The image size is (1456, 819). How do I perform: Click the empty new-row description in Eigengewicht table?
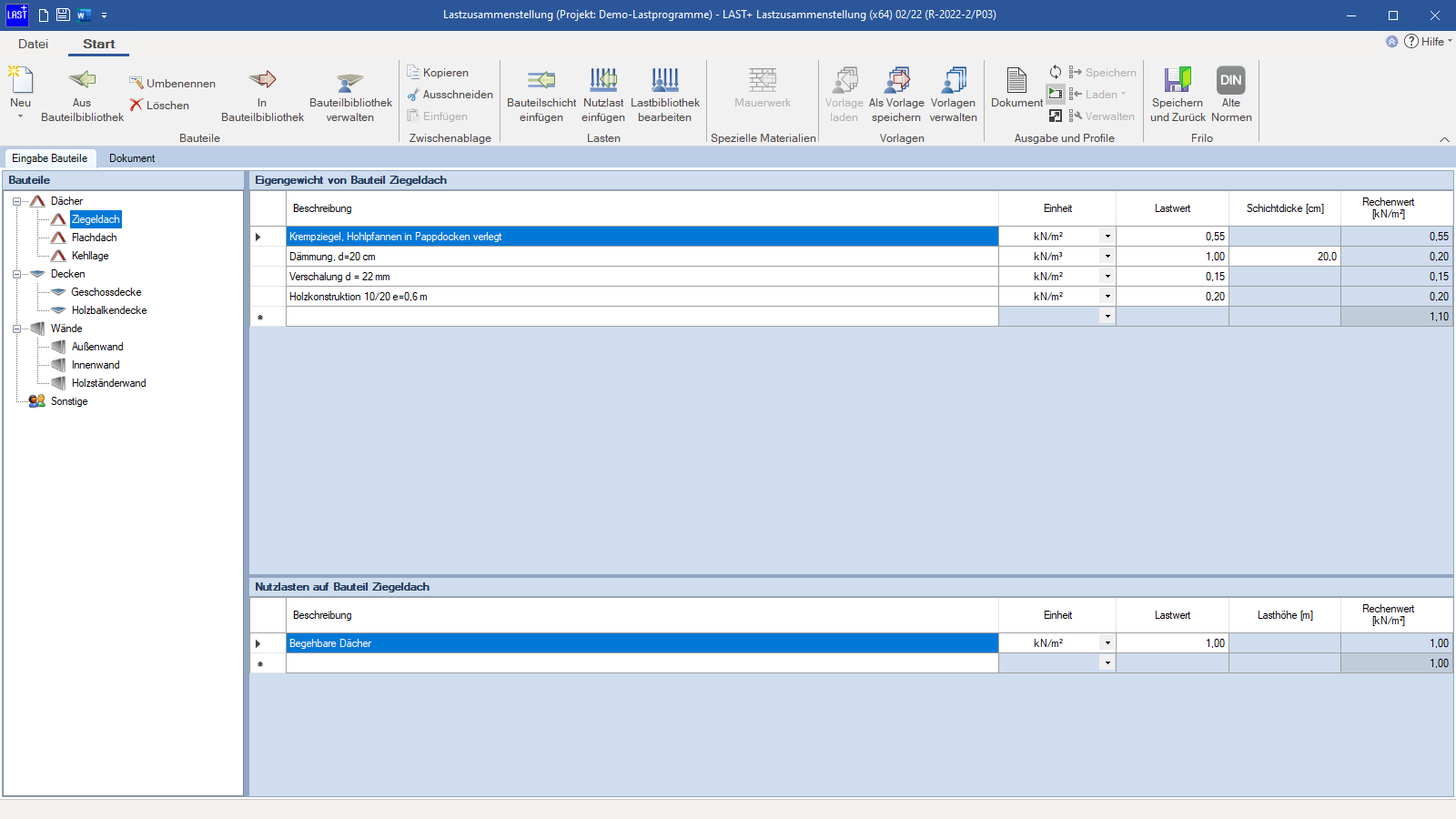tap(642, 317)
